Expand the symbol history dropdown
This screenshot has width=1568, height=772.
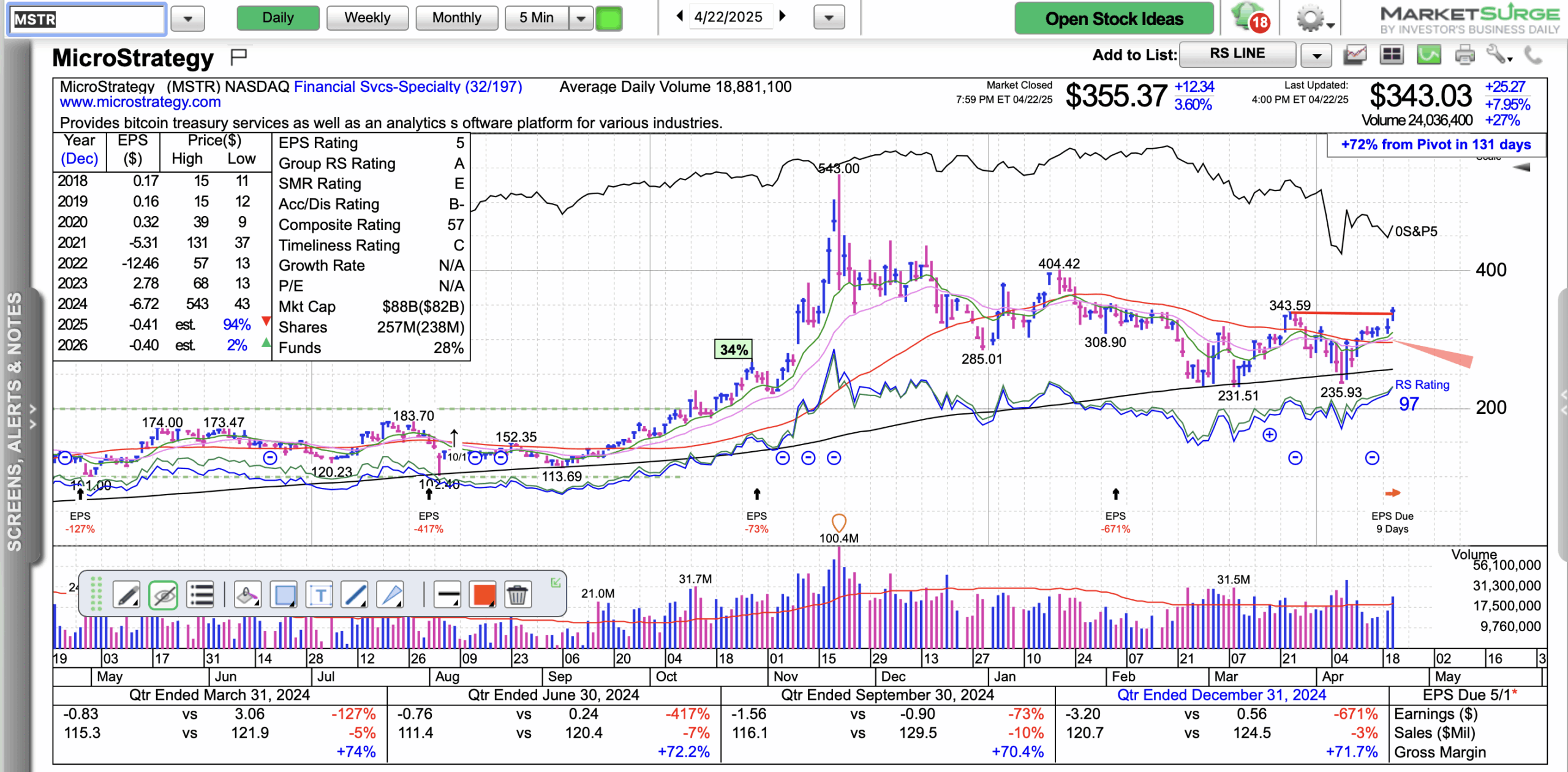tap(187, 18)
